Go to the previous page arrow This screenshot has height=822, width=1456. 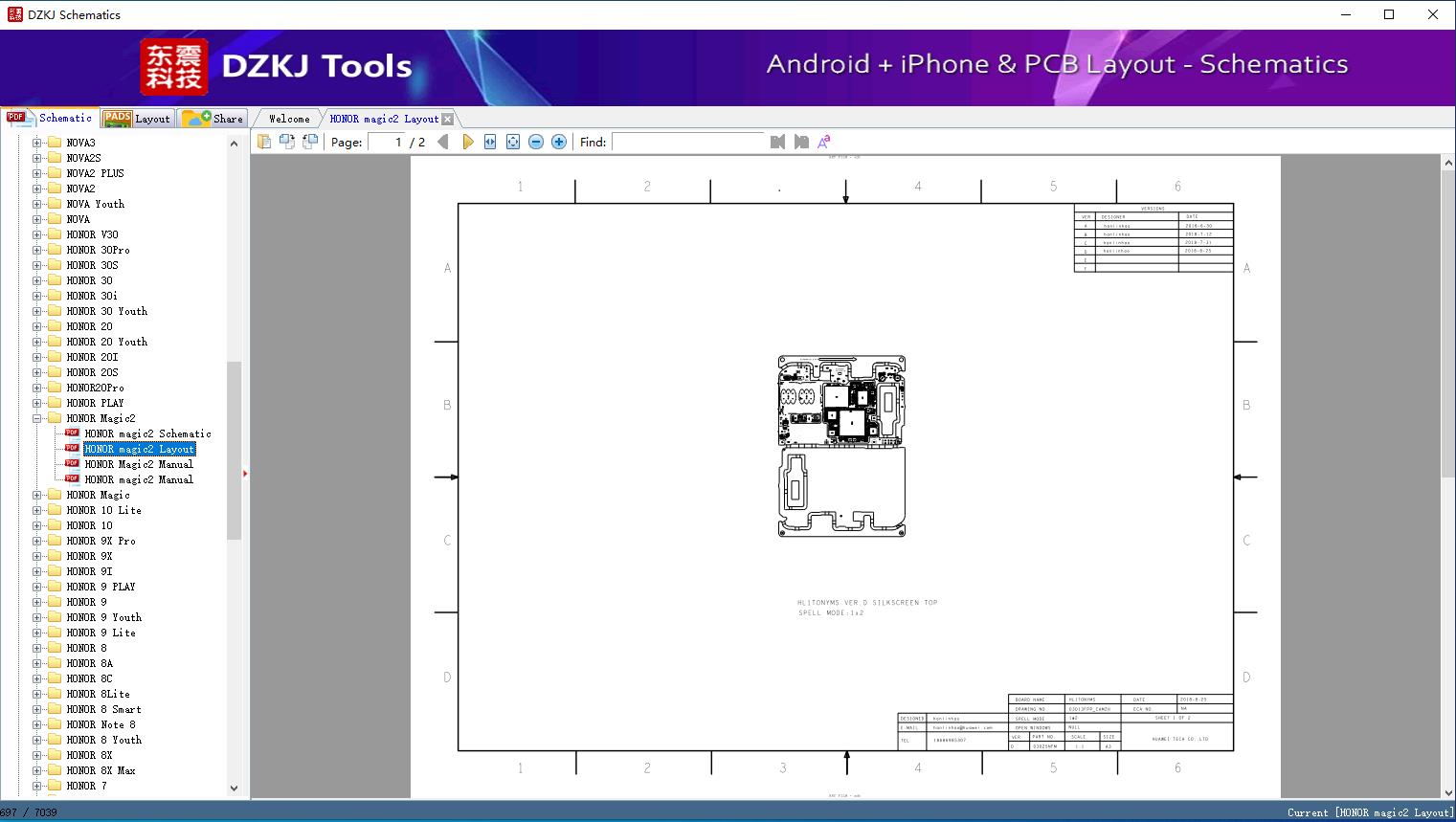tap(442, 142)
